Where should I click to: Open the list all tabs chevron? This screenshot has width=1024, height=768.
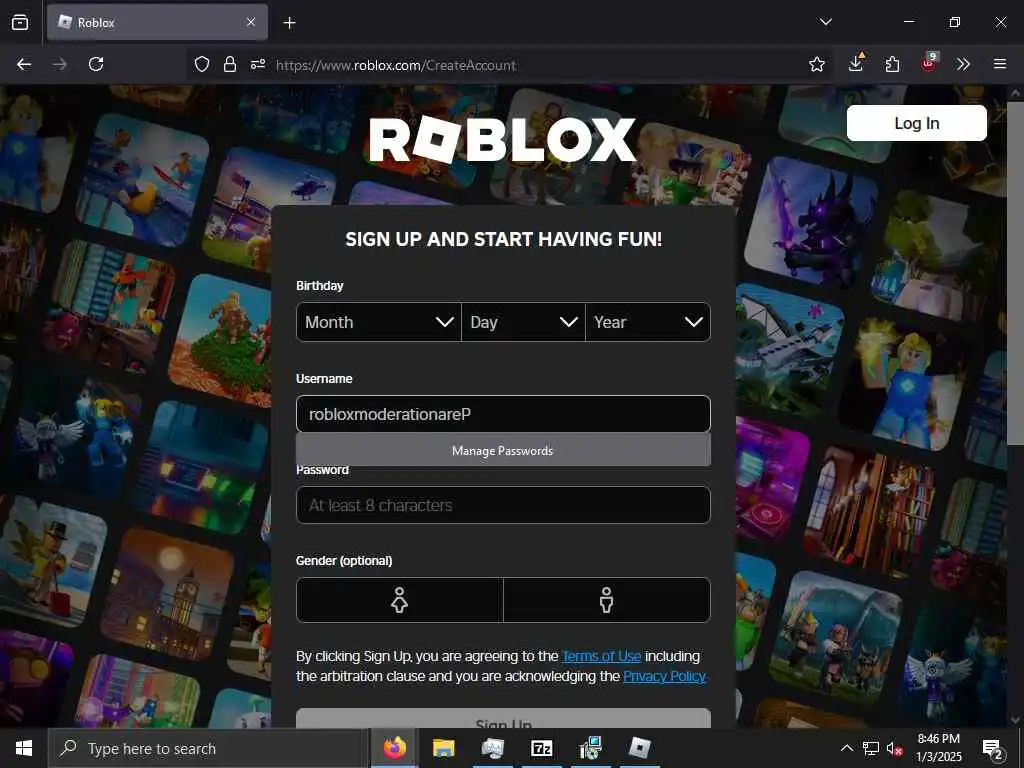pos(825,22)
